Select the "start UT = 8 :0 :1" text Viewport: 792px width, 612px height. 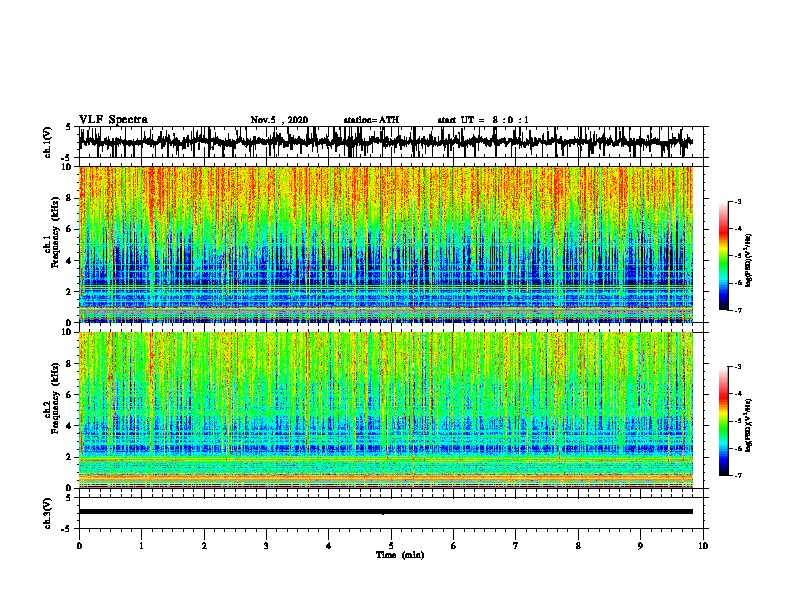point(483,120)
